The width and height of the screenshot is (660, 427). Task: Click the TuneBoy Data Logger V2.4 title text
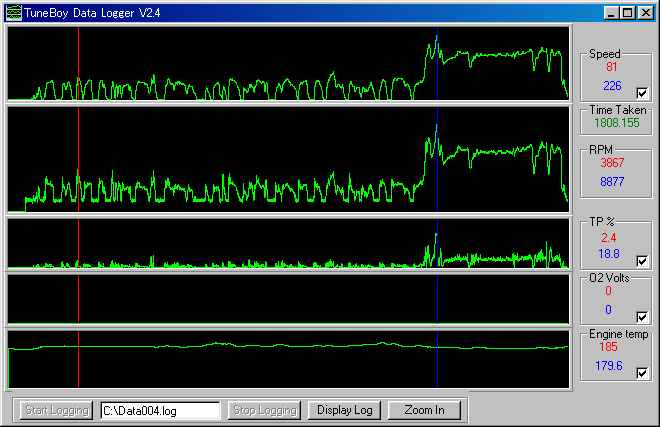point(92,13)
